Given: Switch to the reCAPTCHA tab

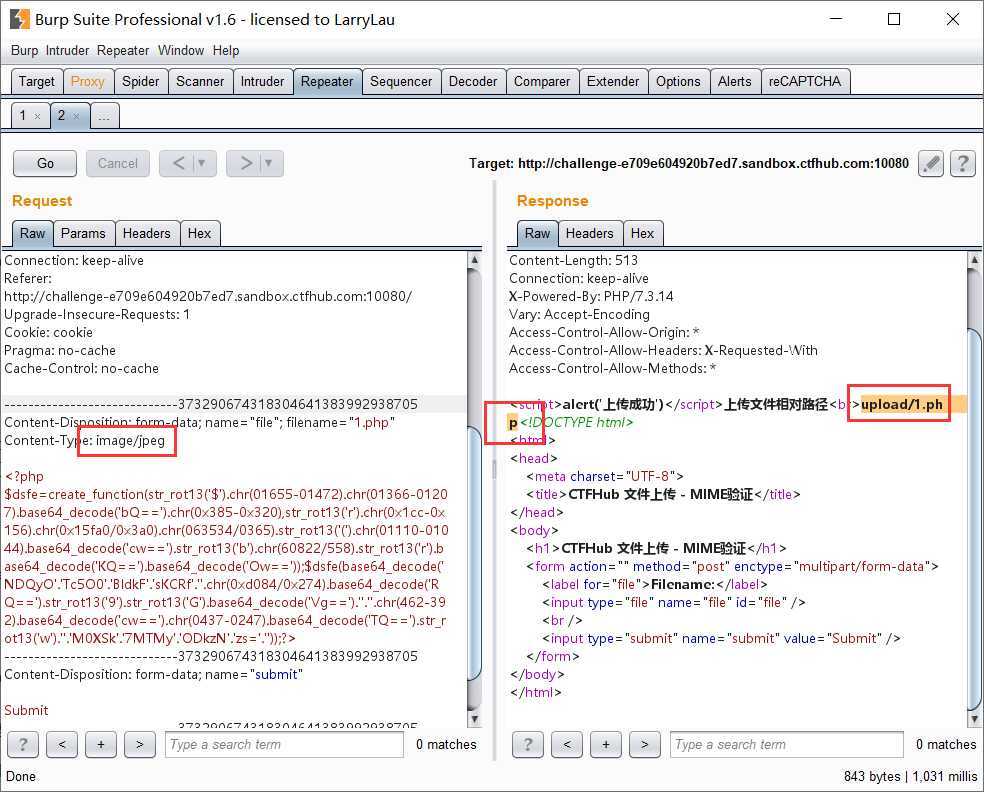Looking at the screenshot, I should [805, 82].
